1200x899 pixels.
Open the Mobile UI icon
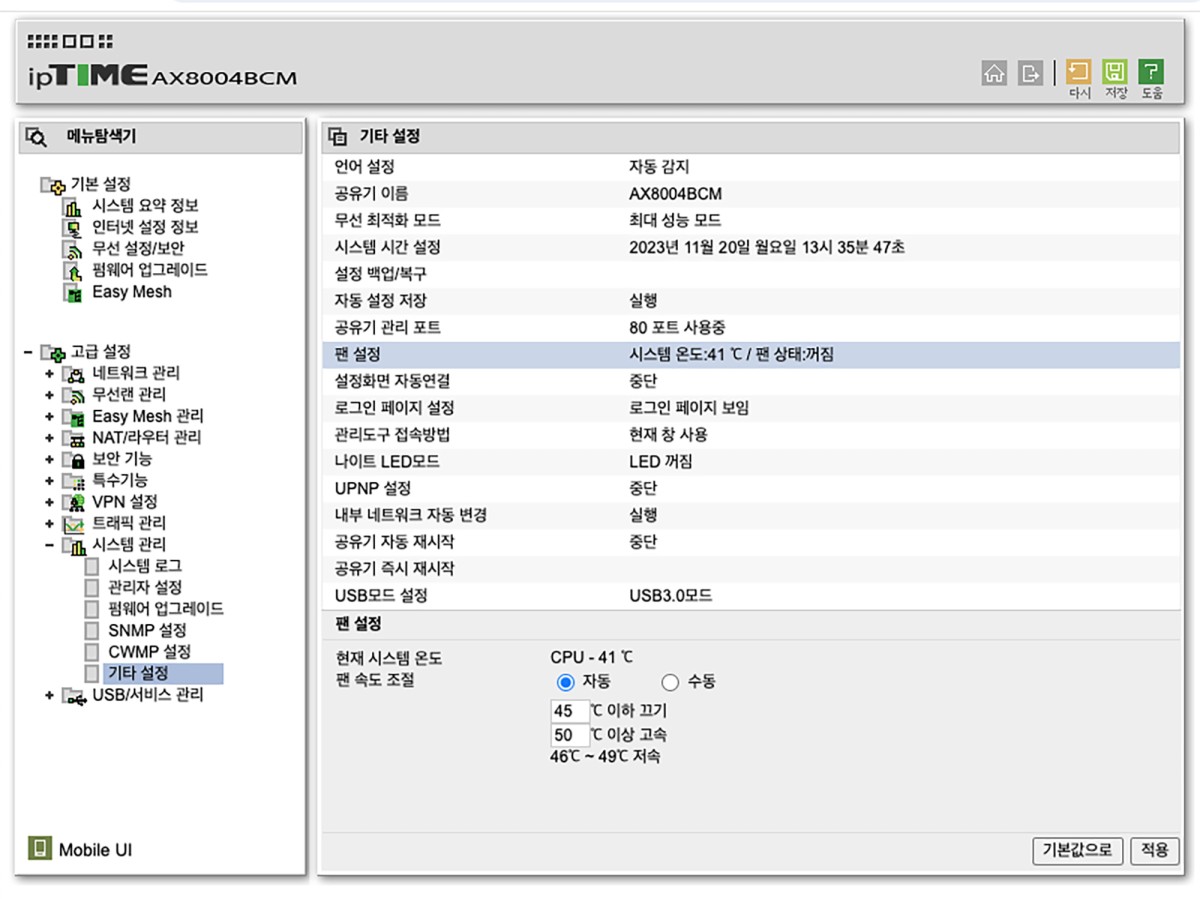click(39, 849)
